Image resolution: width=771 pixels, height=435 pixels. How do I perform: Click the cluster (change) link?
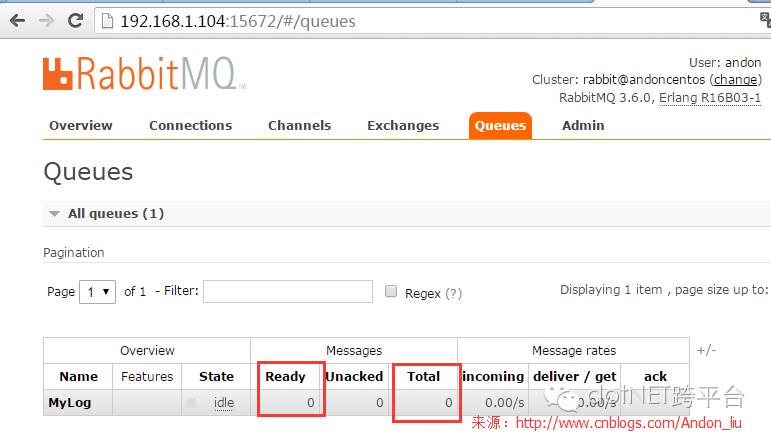[736, 80]
